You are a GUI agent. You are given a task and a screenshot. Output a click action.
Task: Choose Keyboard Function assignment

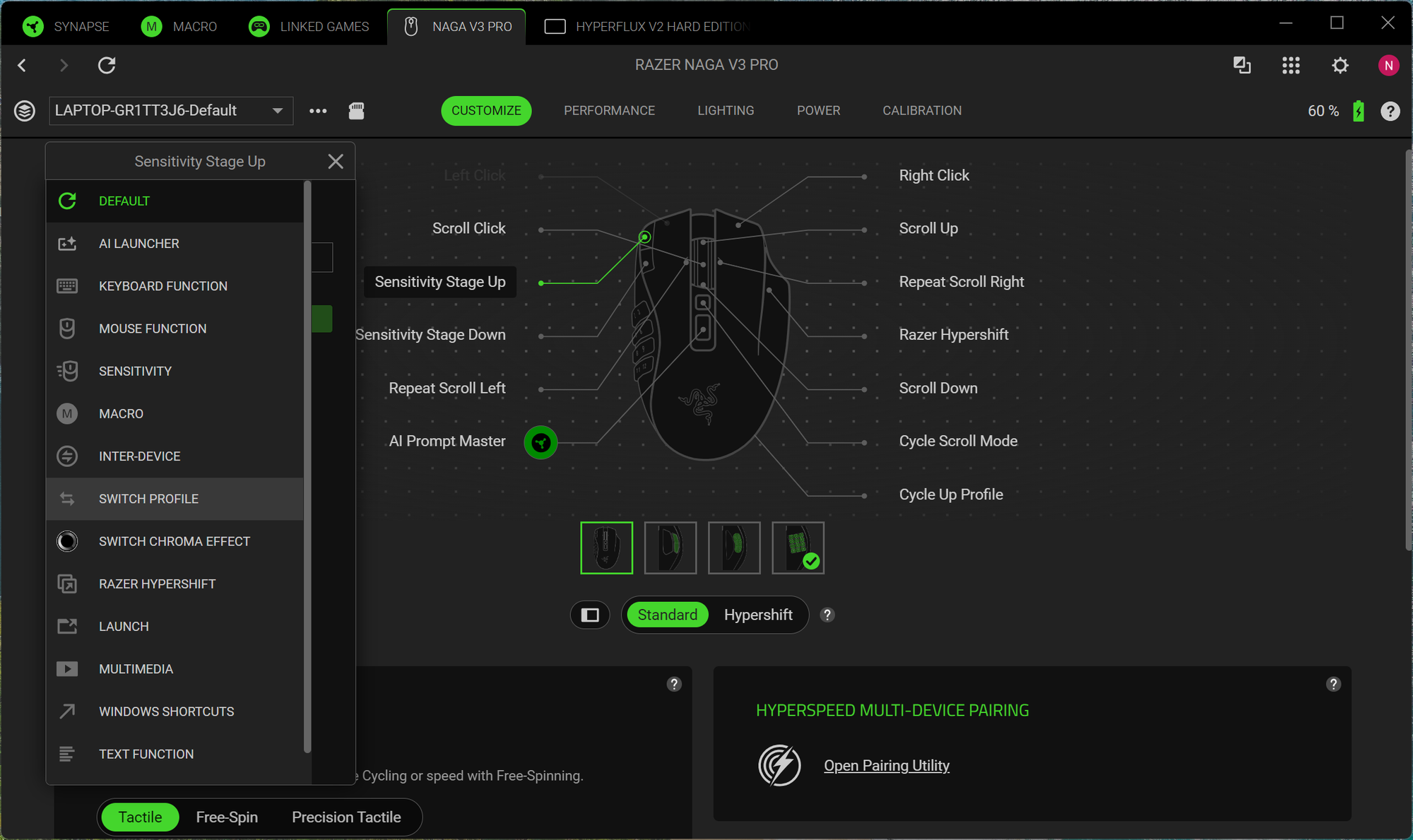point(175,286)
